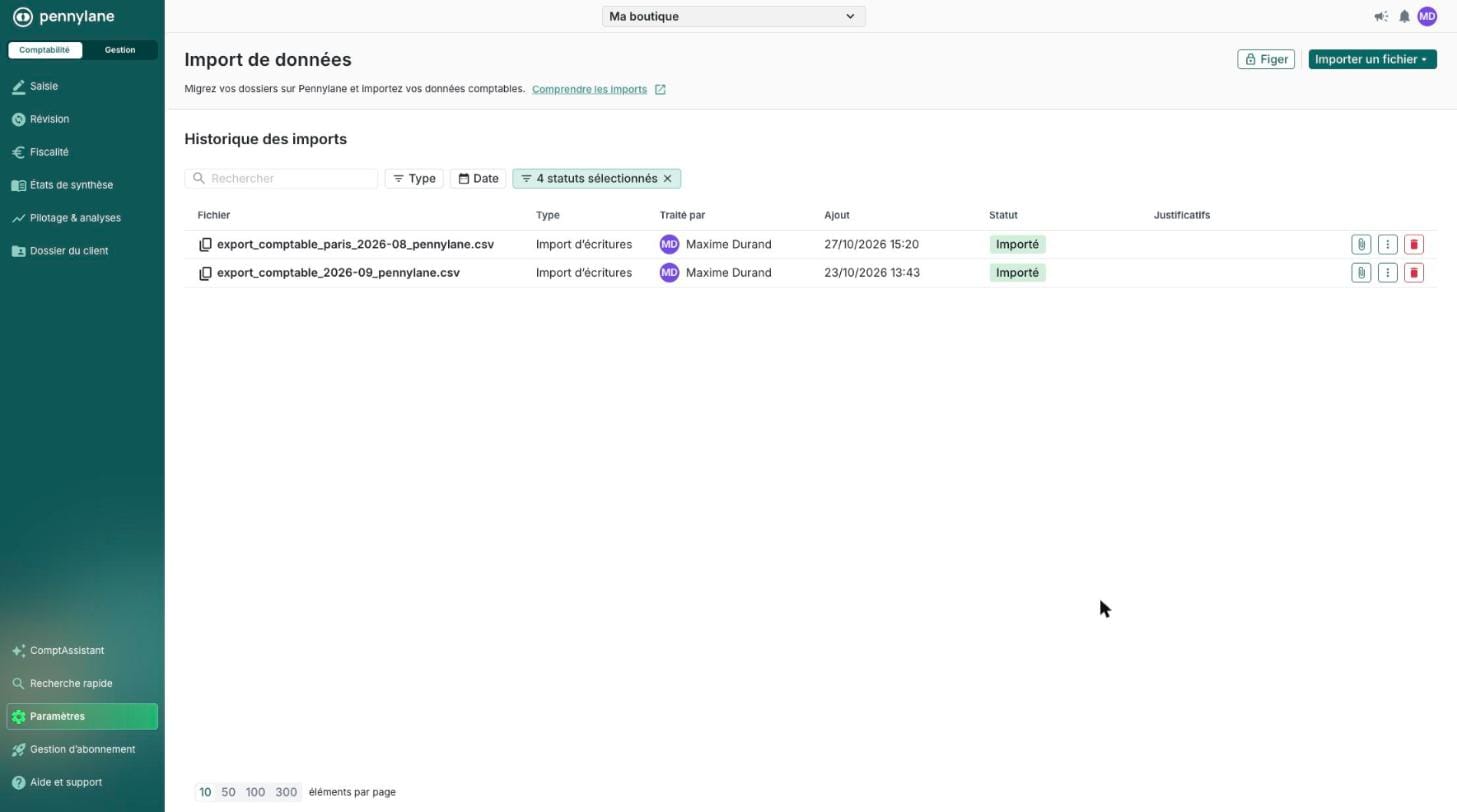Open the Date filter
The height and width of the screenshot is (812, 1457).
478,179
